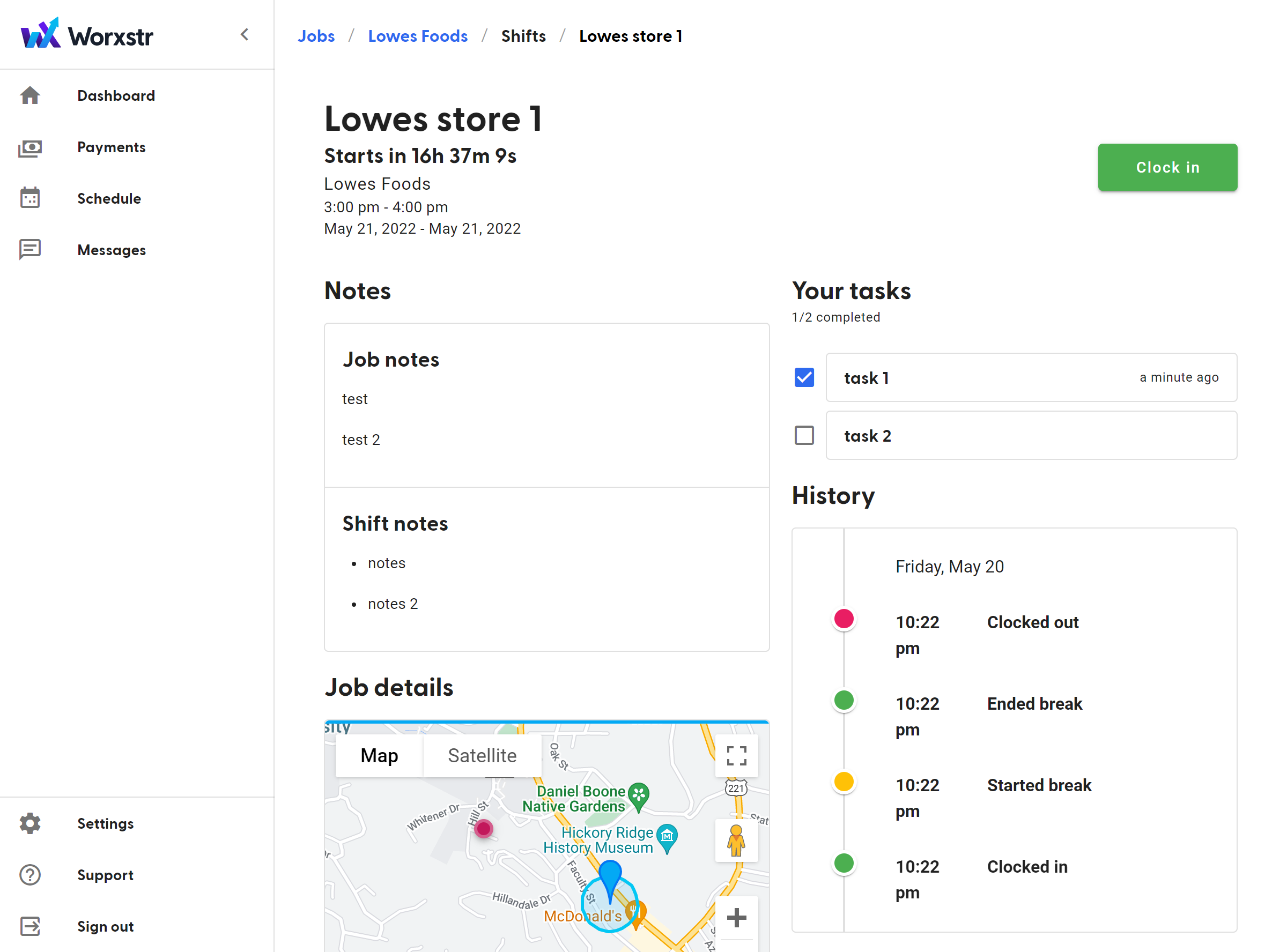Click the red Clocked out timeline dot
1287x952 pixels.
844,619
